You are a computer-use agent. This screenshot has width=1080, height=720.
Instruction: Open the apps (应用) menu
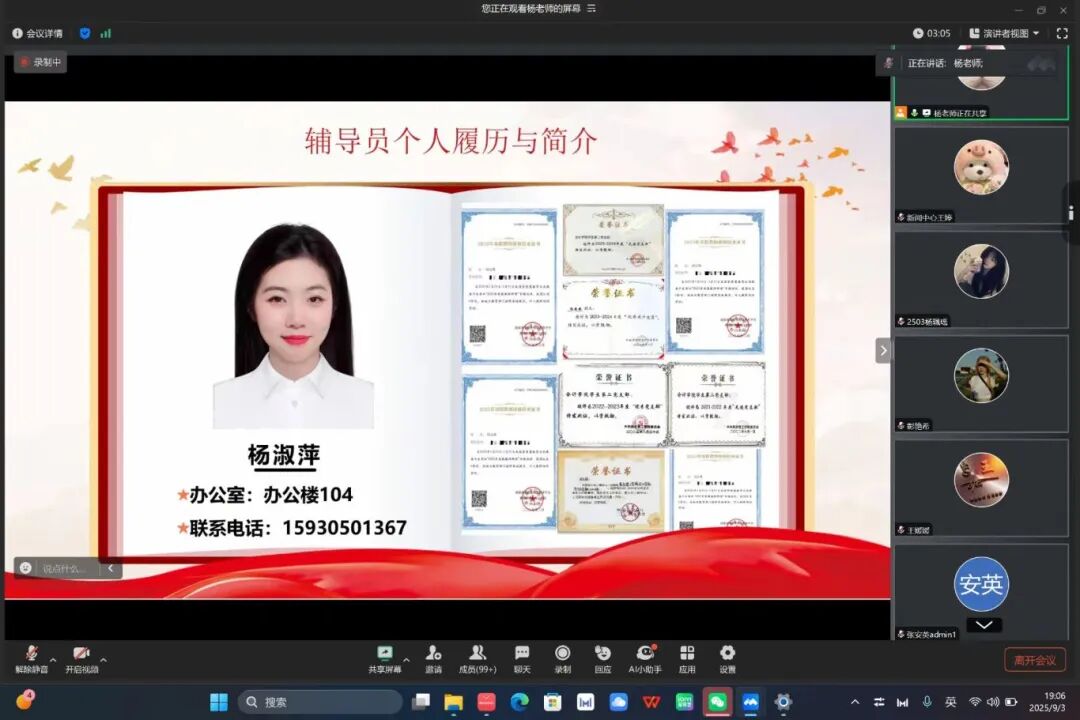[687, 659]
